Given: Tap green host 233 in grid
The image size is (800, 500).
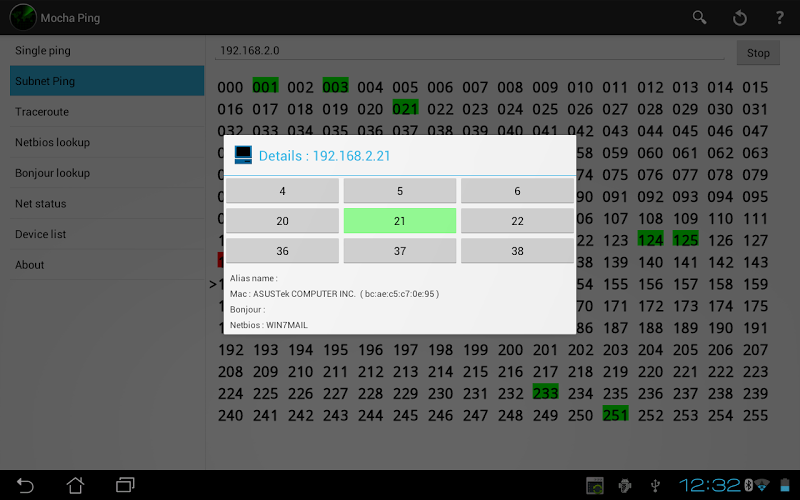Looking at the screenshot, I should 545,392.
